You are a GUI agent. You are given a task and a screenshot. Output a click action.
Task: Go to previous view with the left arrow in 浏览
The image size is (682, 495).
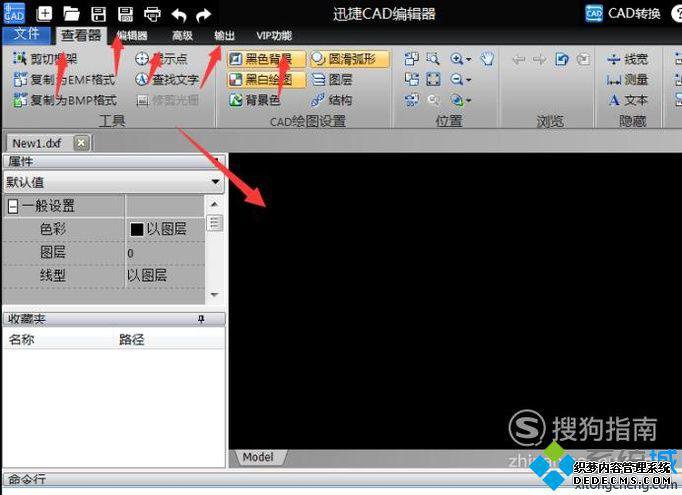(518, 59)
